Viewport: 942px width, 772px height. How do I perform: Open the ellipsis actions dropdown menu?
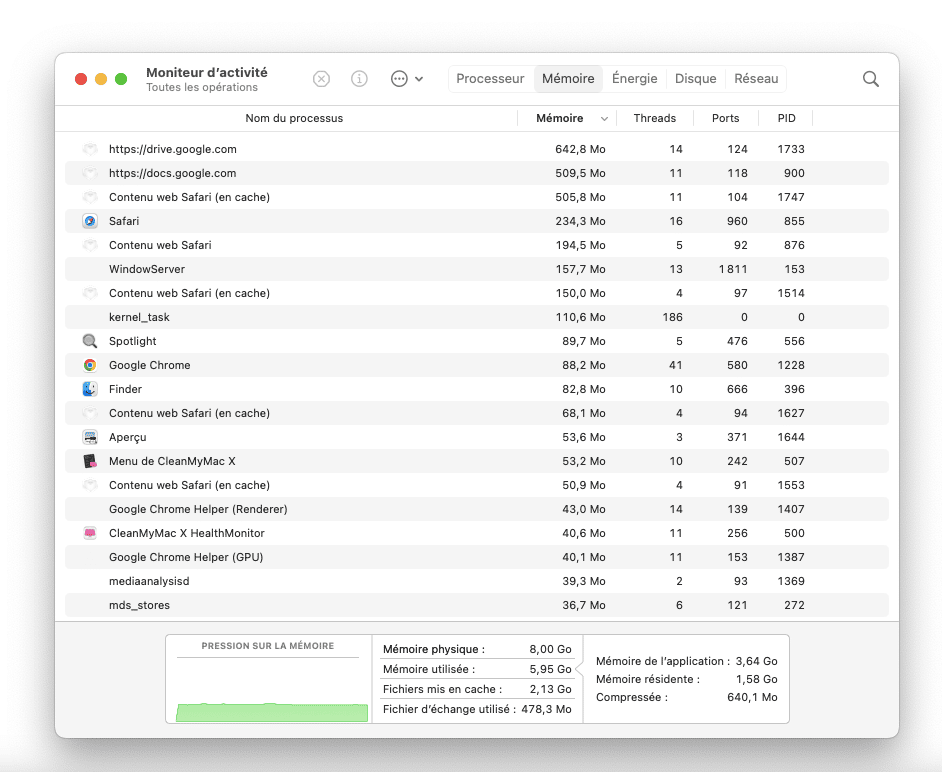click(406, 79)
